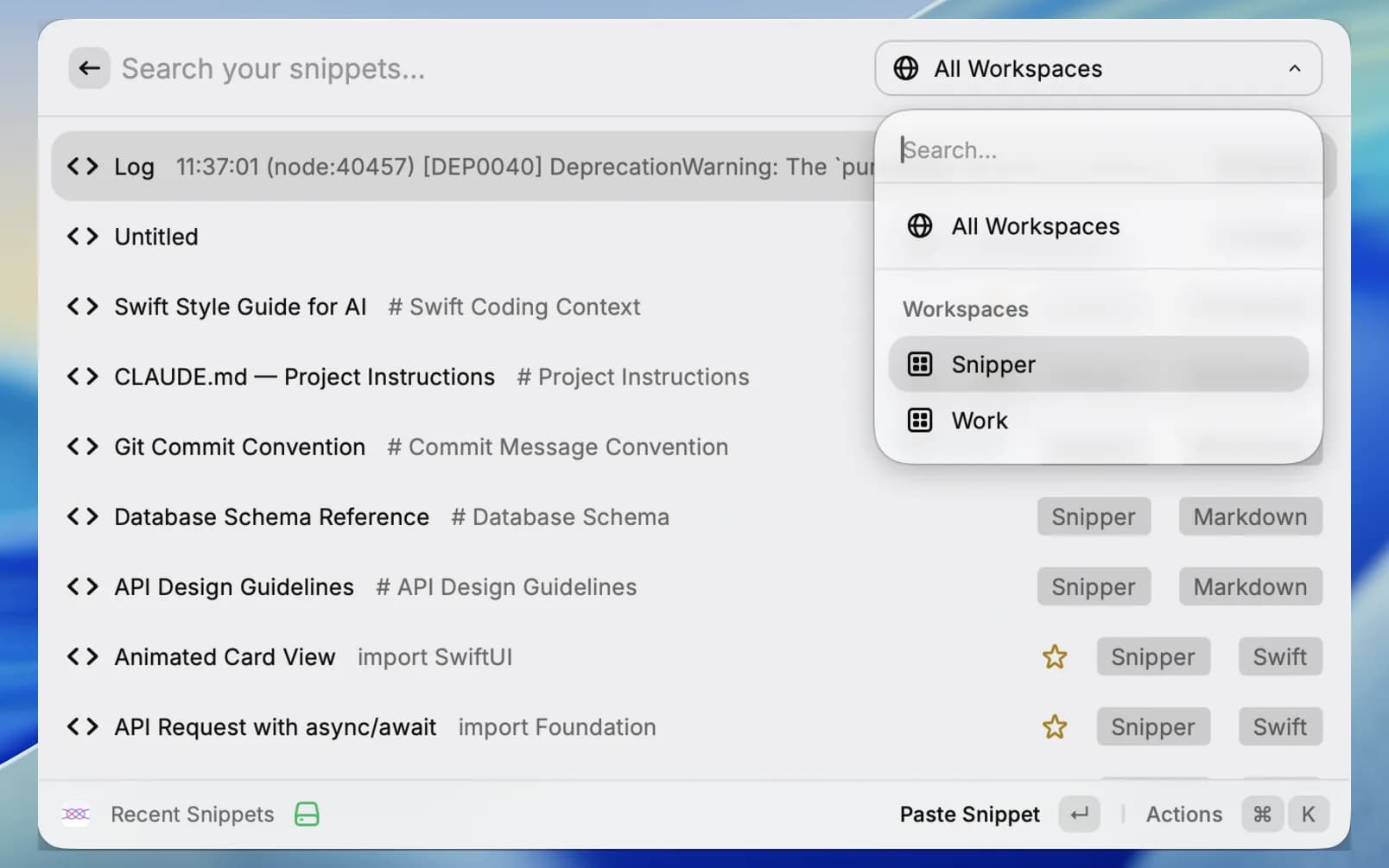Click # Database Schema preview text
This screenshot has width=1389, height=868.
(x=561, y=516)
